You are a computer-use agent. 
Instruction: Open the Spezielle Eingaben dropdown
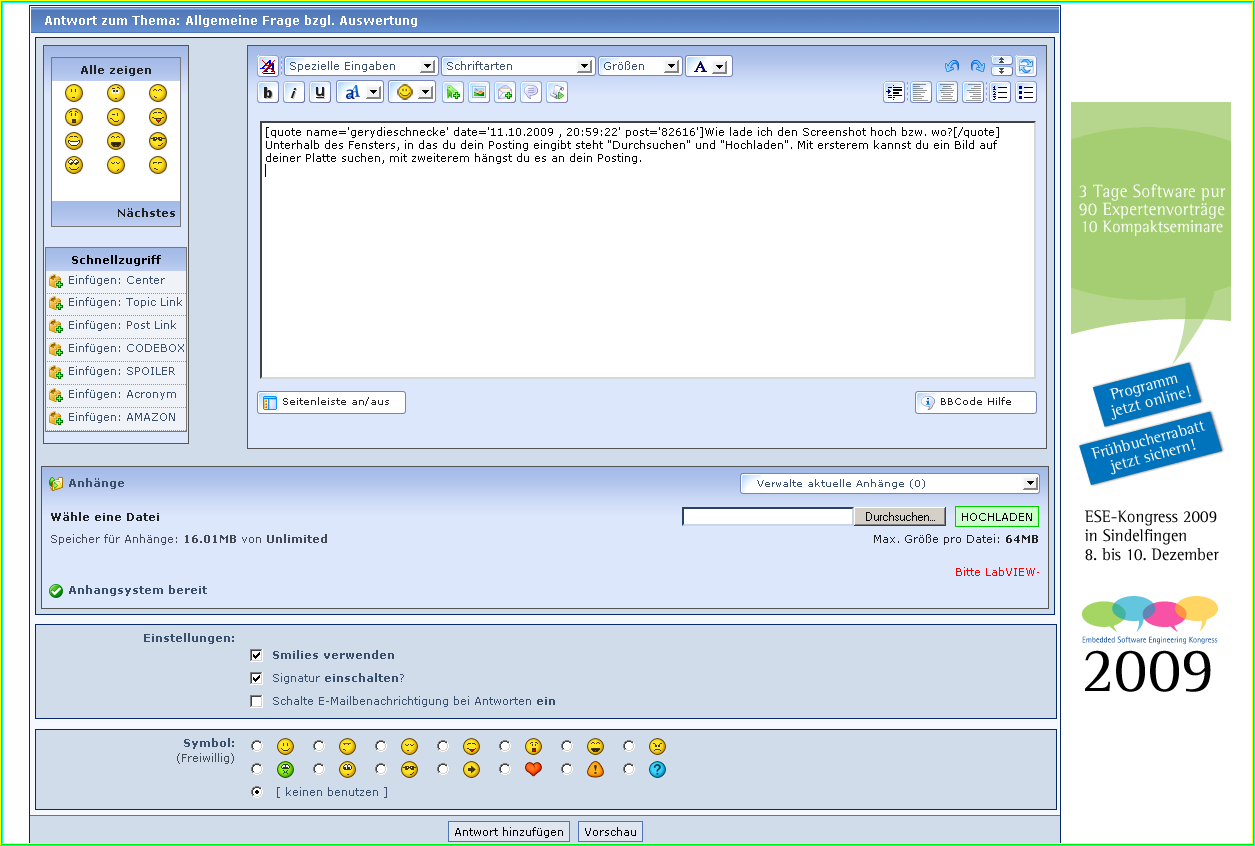(x=361, y=66)
